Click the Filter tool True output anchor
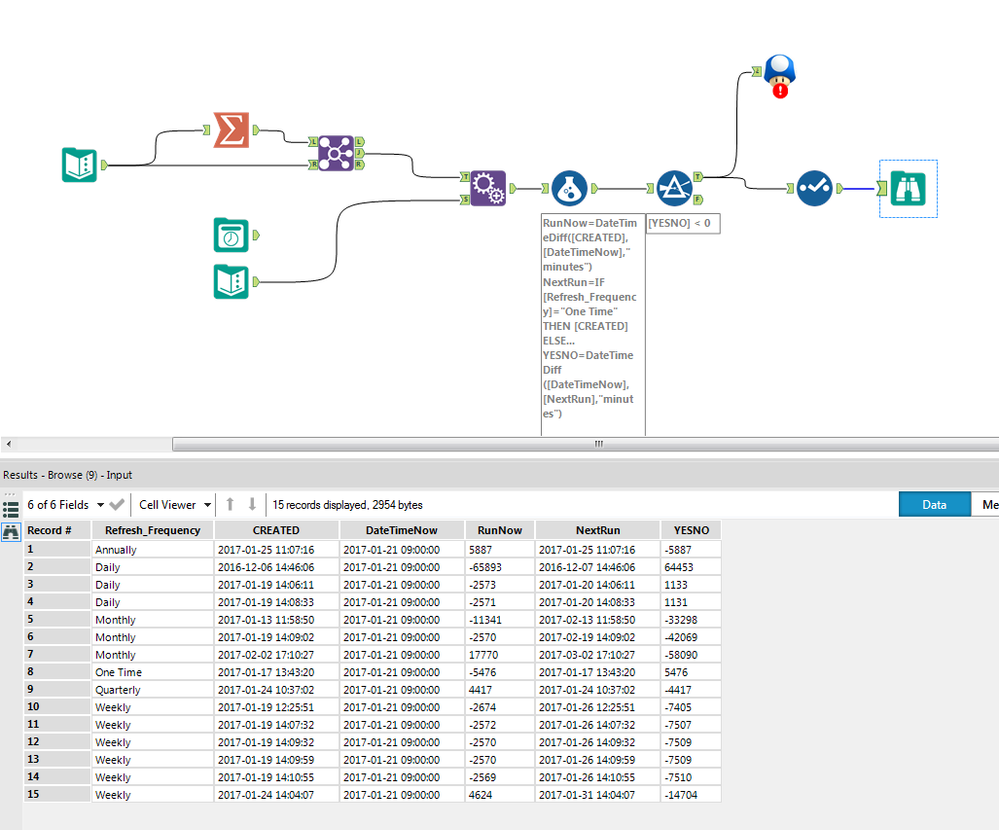 698,176
